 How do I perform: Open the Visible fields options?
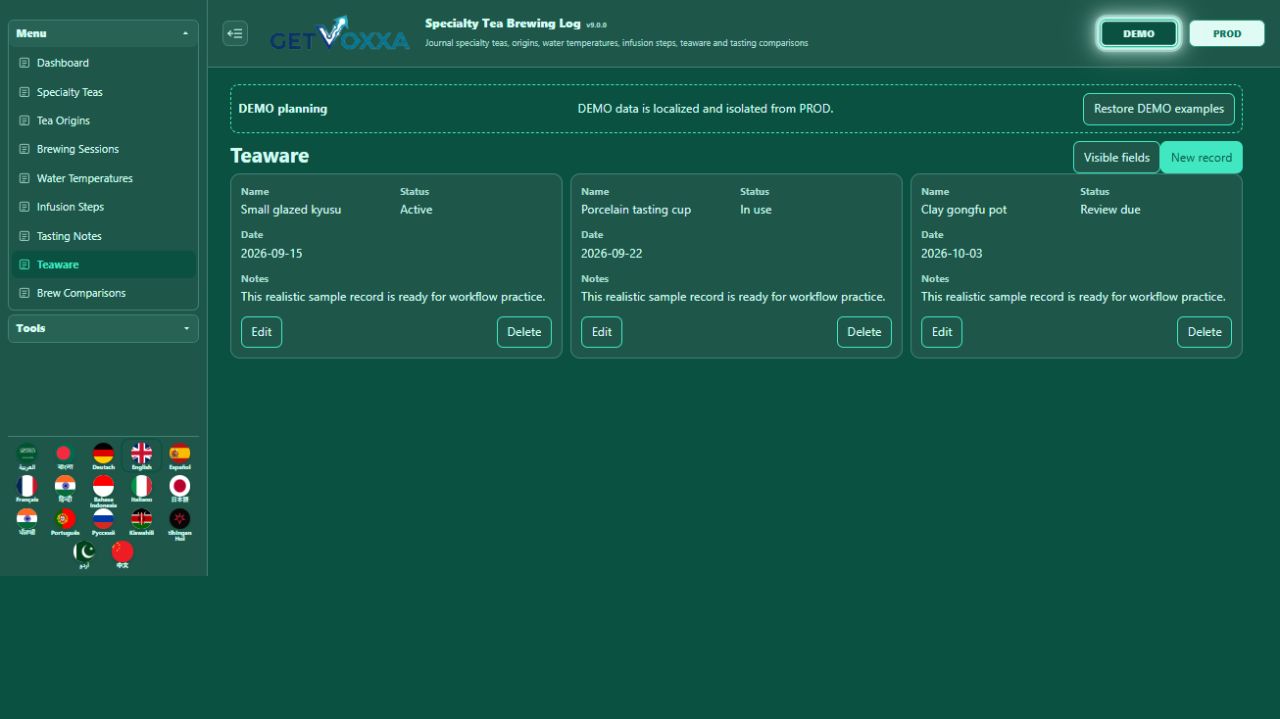[1116, 157]
